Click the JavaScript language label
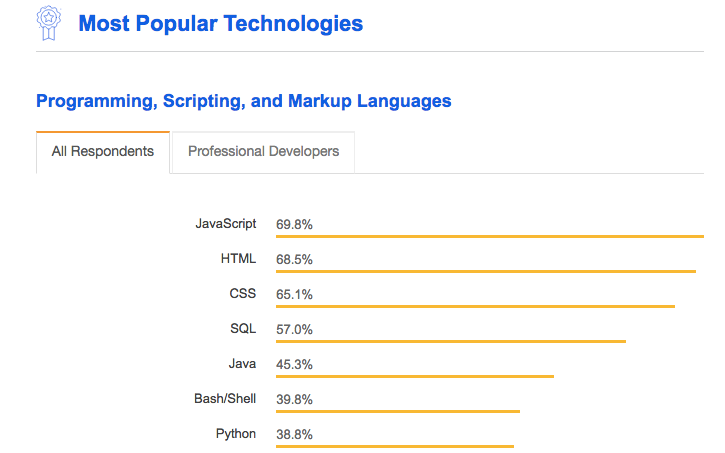Viewport: 725px width, 453px height. click(225, 224)
